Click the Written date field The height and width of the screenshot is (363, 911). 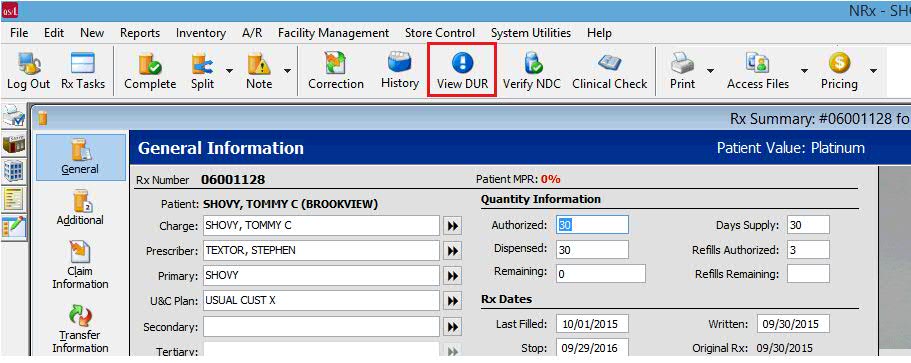tap(793, 324)
